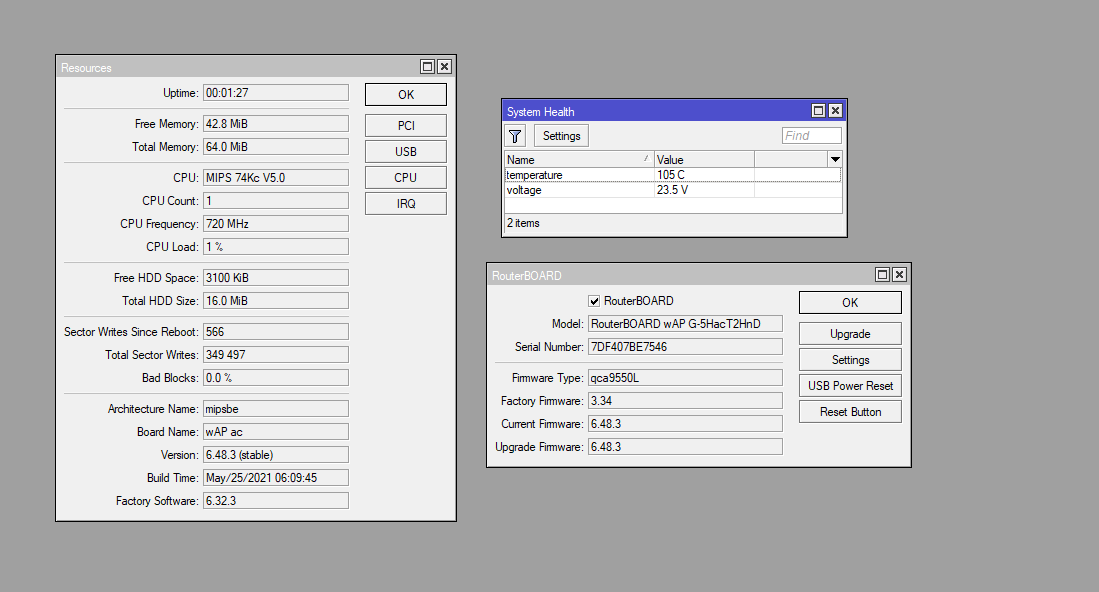Open the column dropdown in System Health table

pos(835,160)
